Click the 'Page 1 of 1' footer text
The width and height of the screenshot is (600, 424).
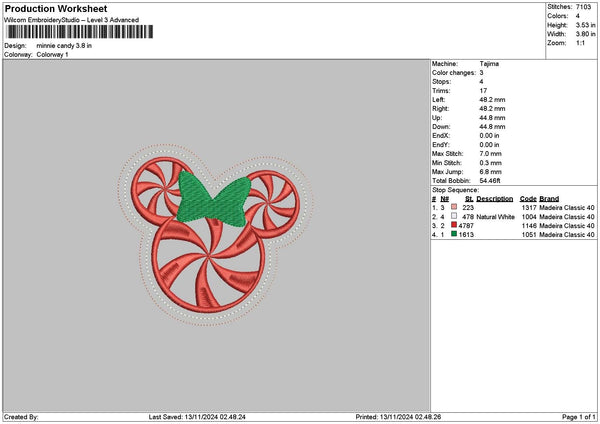tap(579, 417)
